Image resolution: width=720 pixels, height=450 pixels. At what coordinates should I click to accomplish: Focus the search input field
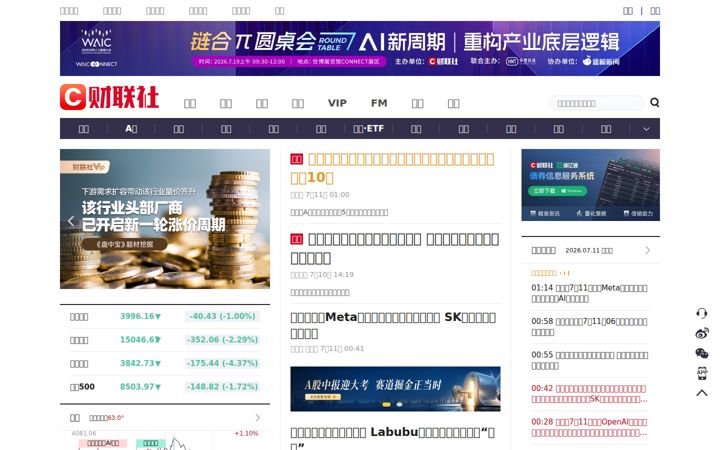coord(596,103)
